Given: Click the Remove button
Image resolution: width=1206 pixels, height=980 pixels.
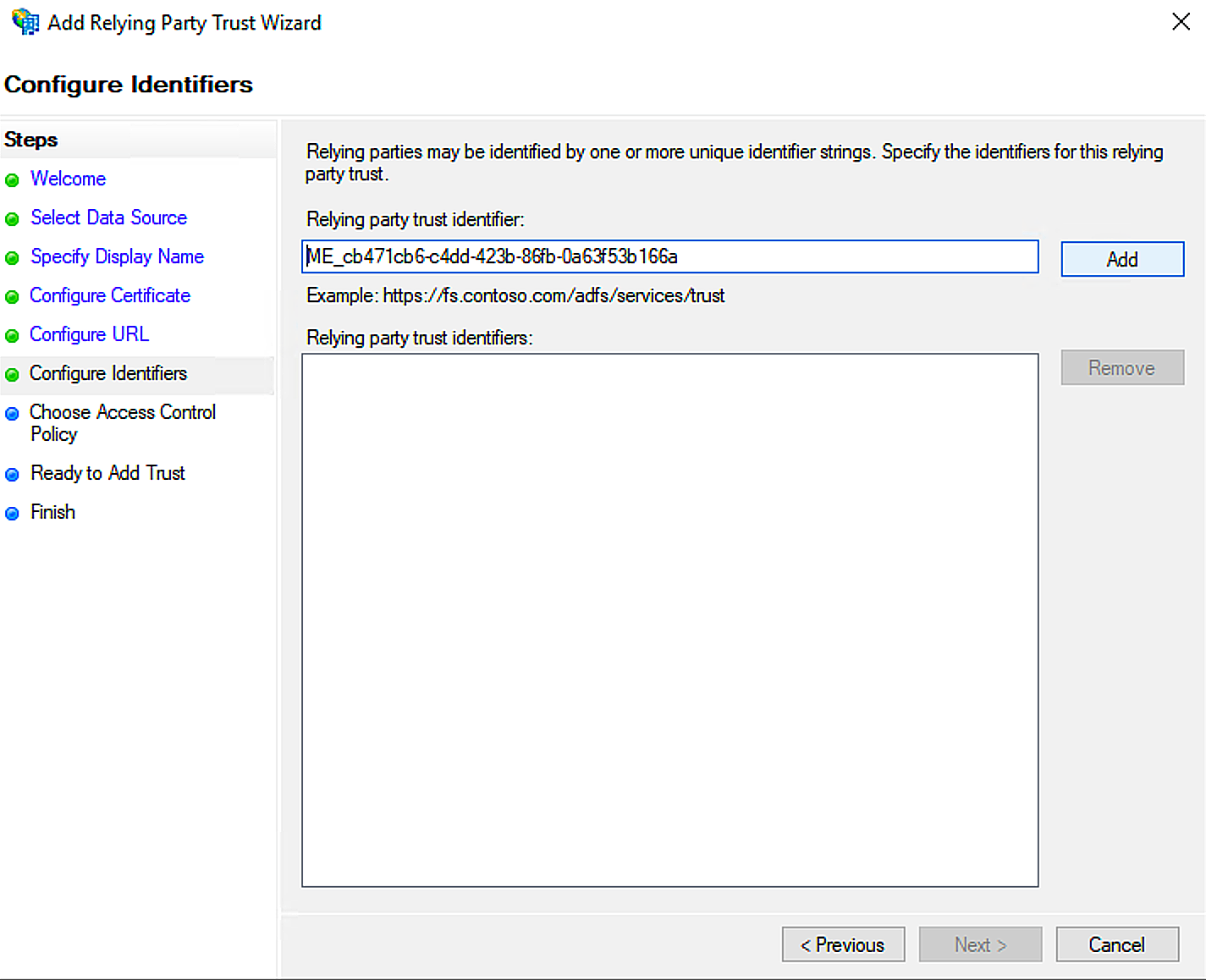Looking at the screenshot, I should 1121,368.
